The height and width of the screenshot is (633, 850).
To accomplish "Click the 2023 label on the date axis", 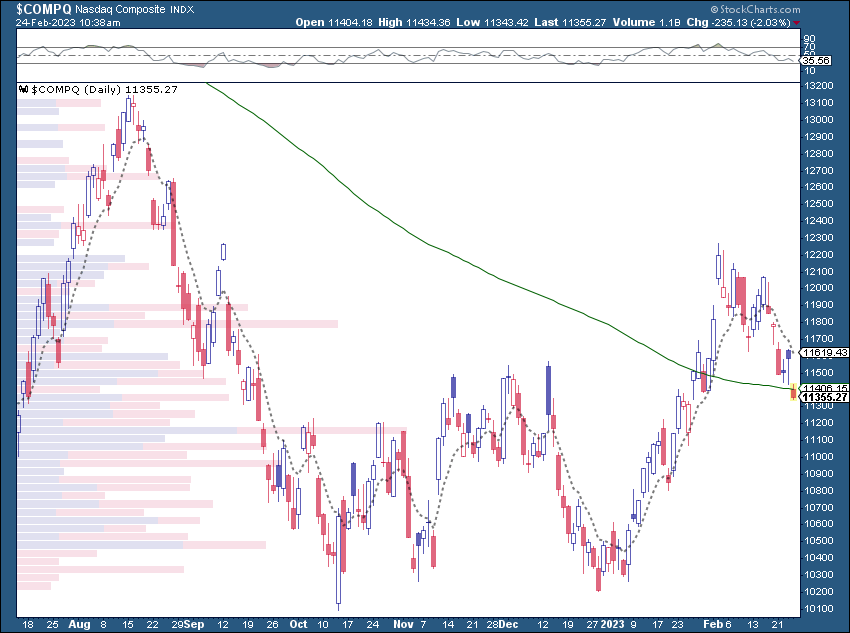I will [612, 624].
